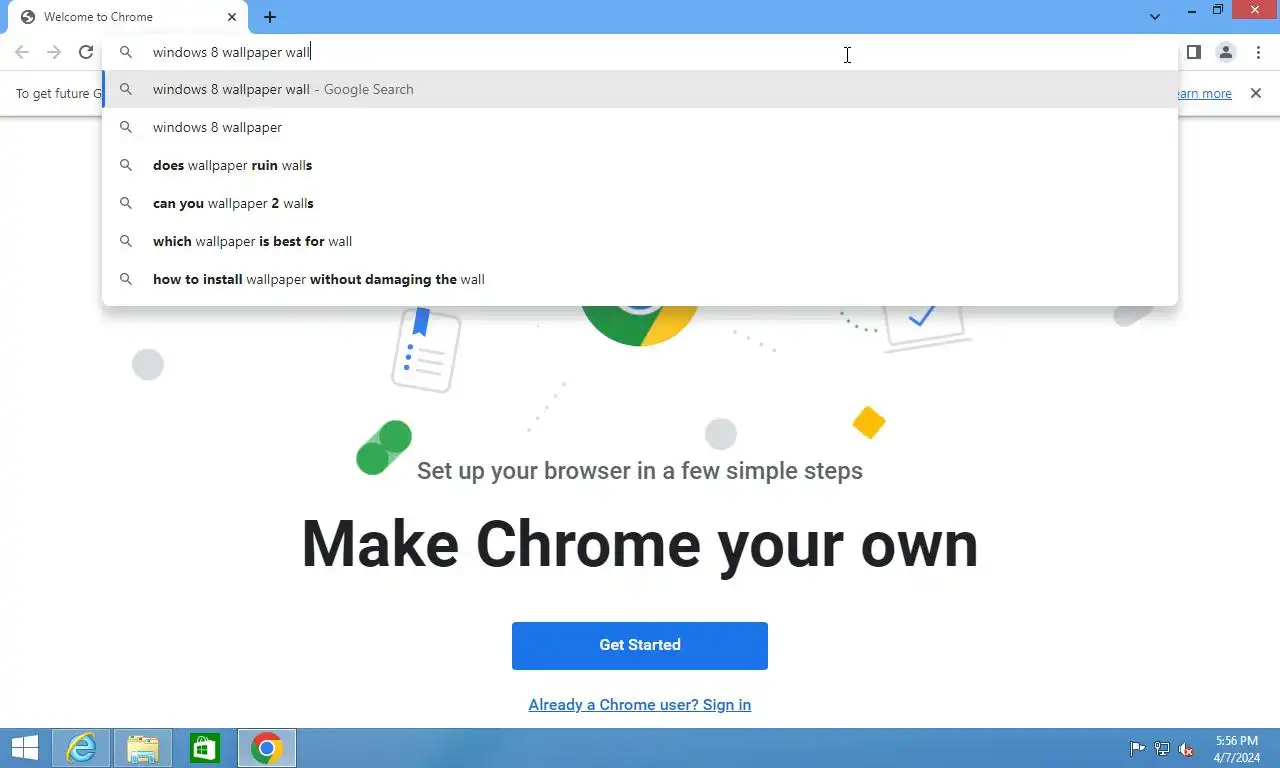Open the side panel icon in toolbar

click(1194, 52)
